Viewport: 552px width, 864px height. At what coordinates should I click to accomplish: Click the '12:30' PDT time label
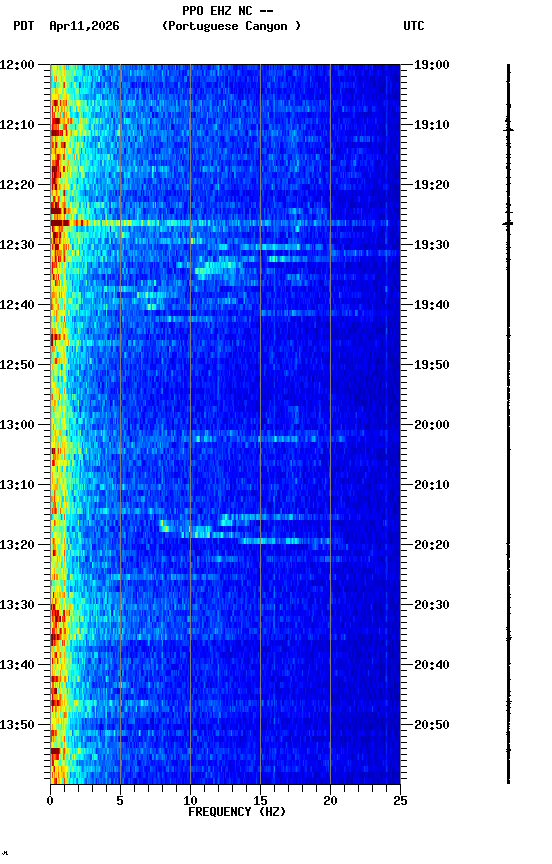[x=17, y=245]
